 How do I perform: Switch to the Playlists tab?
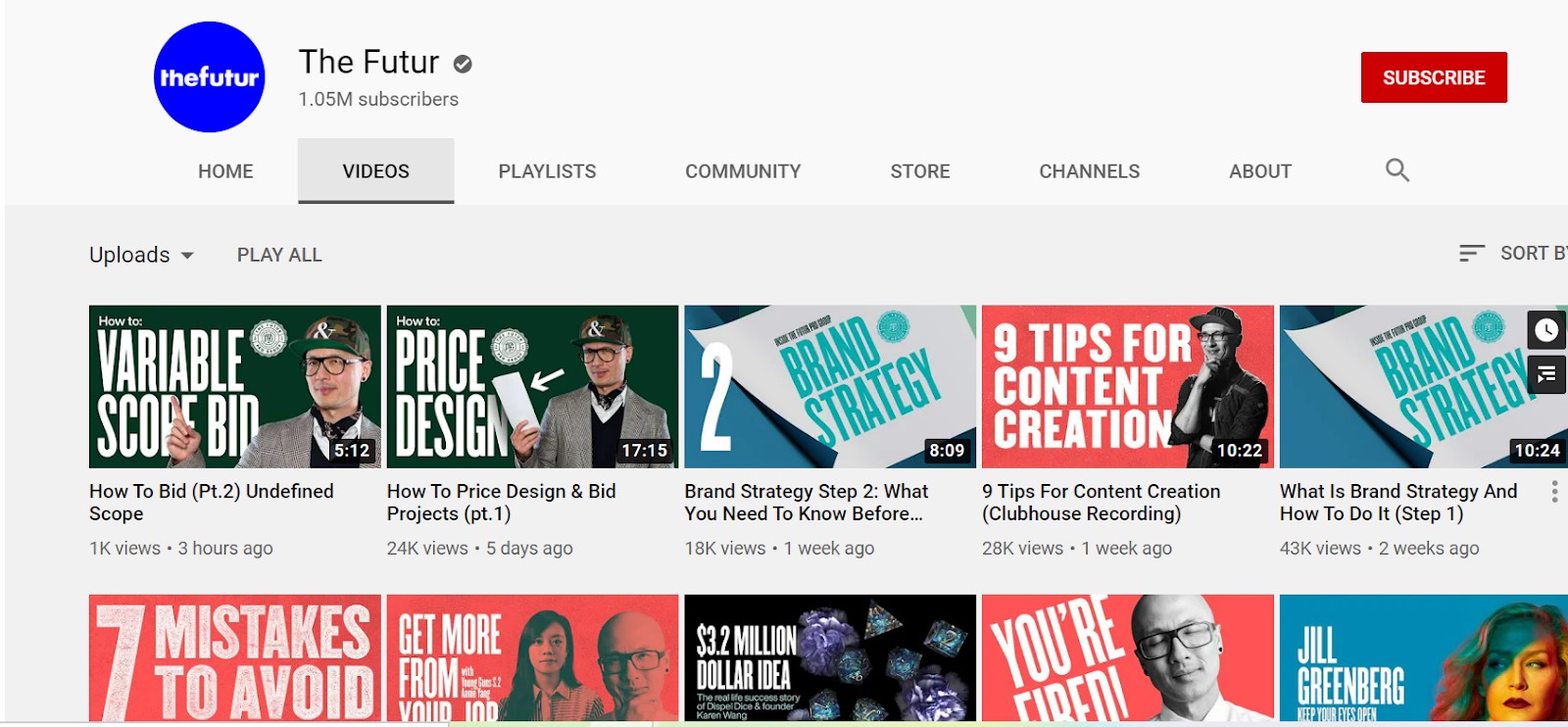click(x=547, y=171)
